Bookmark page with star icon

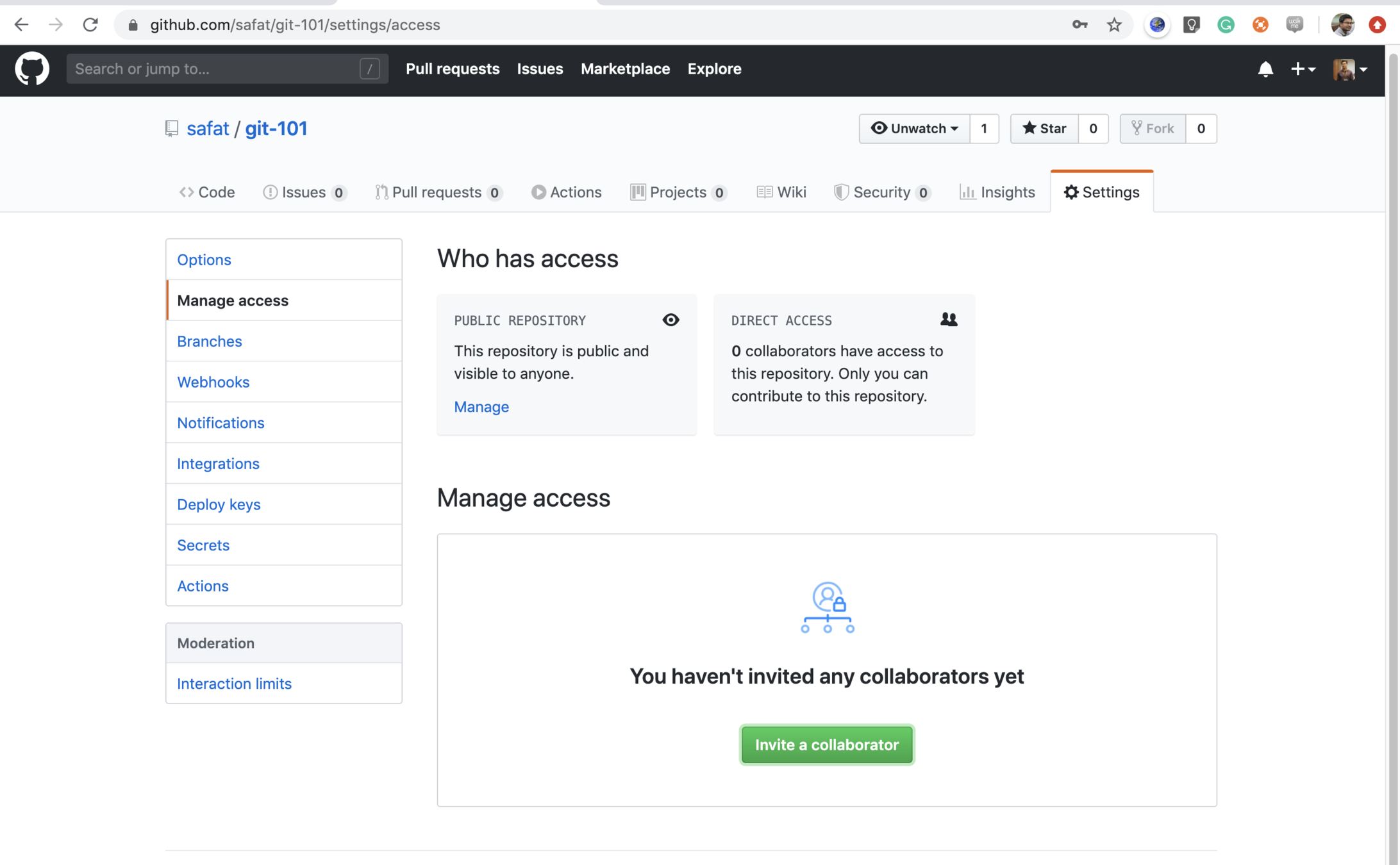(1114, 25)
